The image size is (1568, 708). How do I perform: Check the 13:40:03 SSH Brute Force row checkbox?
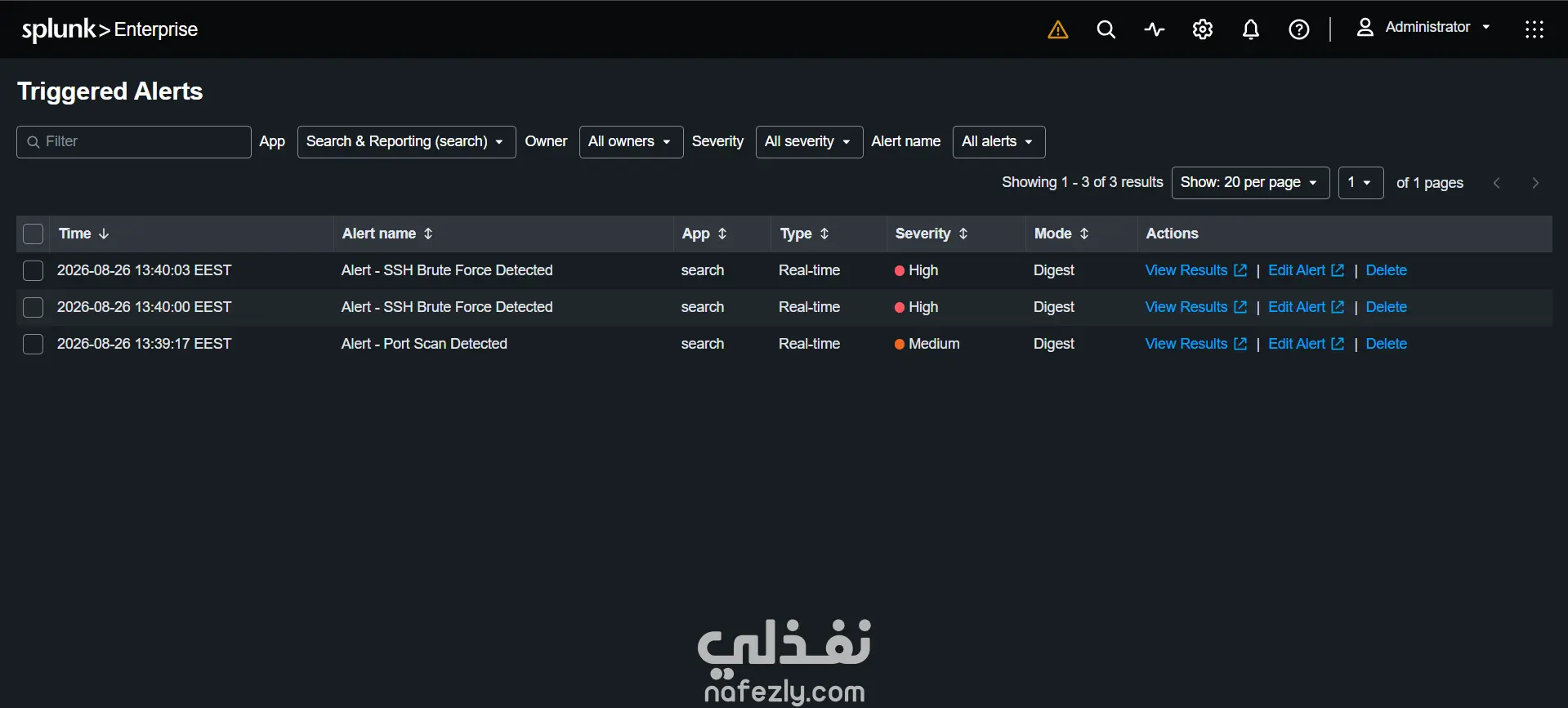pos(34,270)
